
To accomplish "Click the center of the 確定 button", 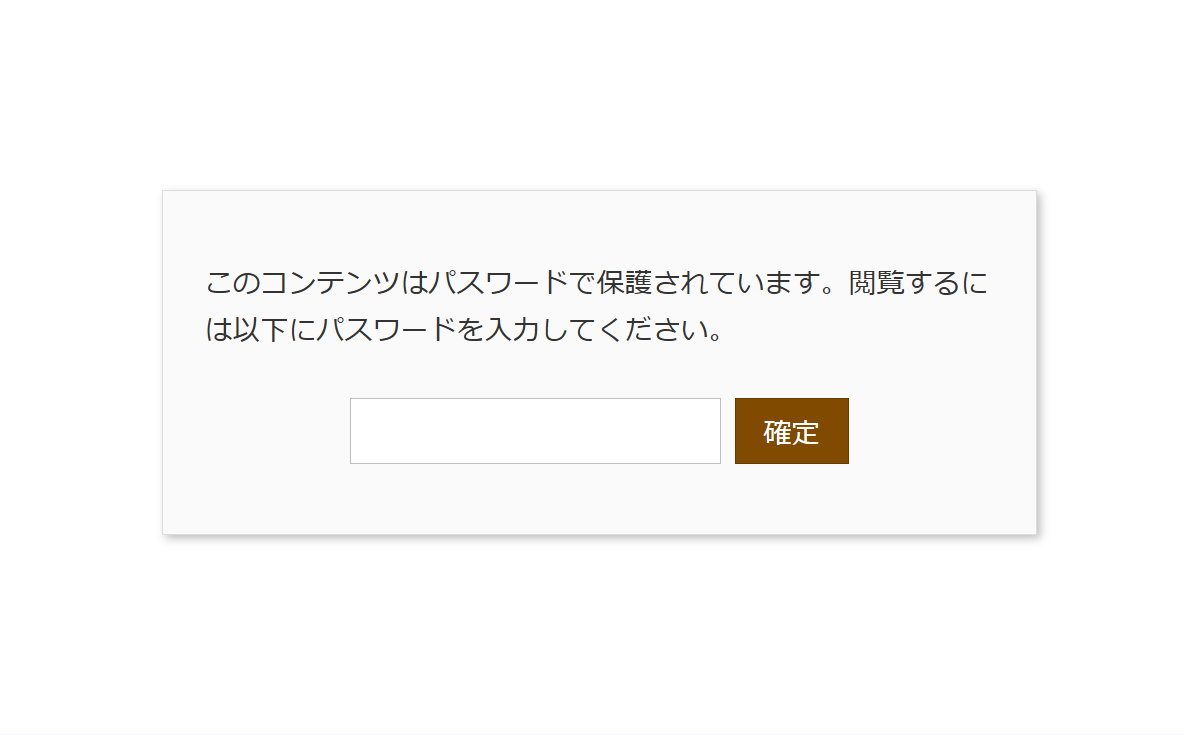I will click(791, 431).
